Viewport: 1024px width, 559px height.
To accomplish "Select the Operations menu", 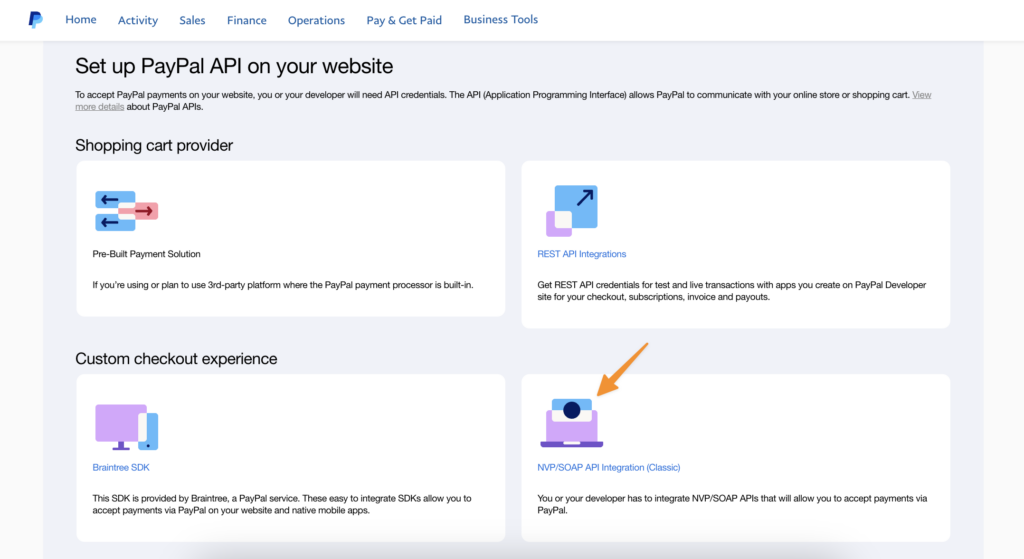I will (316, 20).
